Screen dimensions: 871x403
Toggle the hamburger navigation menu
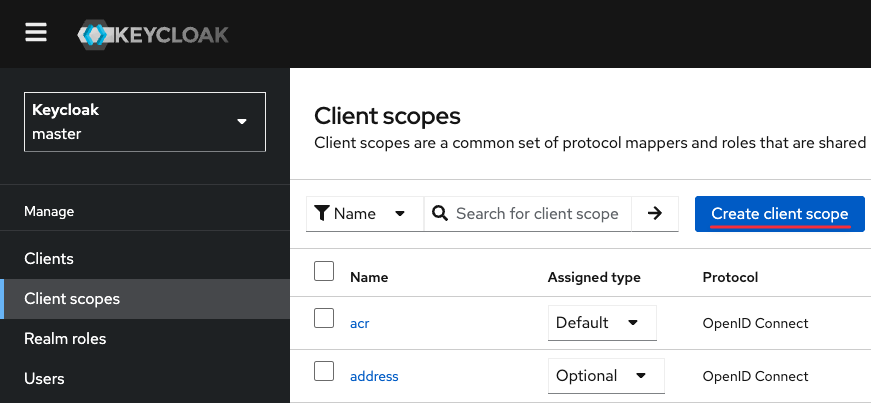(x=36, y=33)
